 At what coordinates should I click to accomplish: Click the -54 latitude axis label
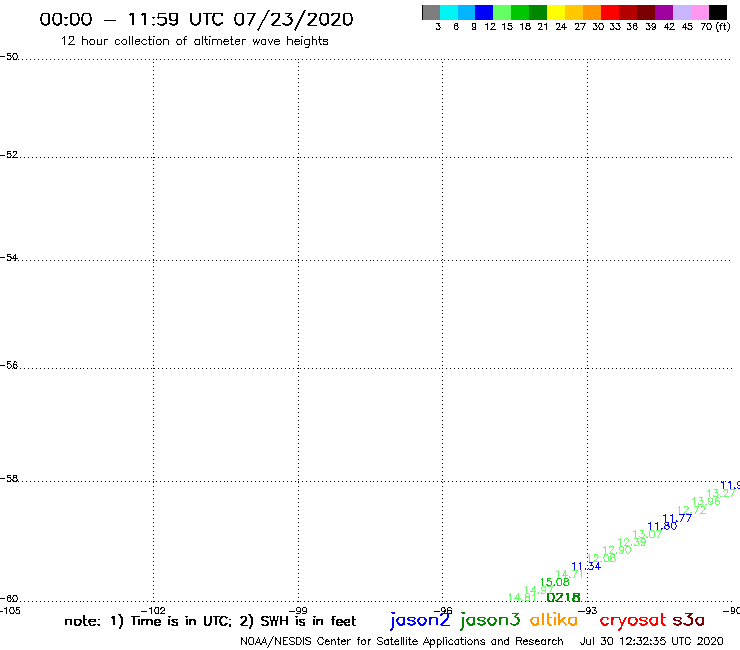(x=9, y=258)
